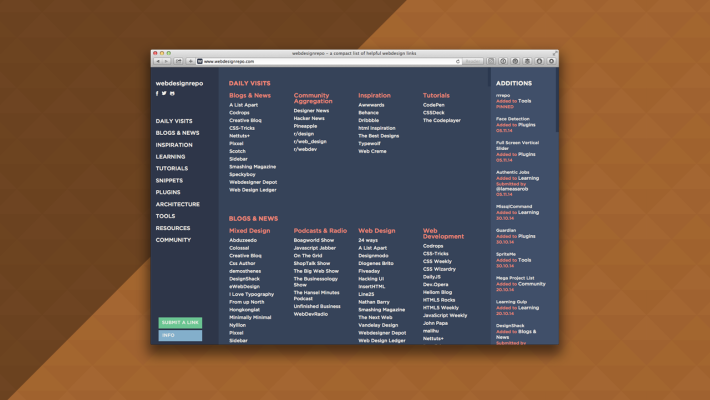The width and height of the screenshot is (710, 400).
Task: Open the Web Creme link
Action: point(372,151)
